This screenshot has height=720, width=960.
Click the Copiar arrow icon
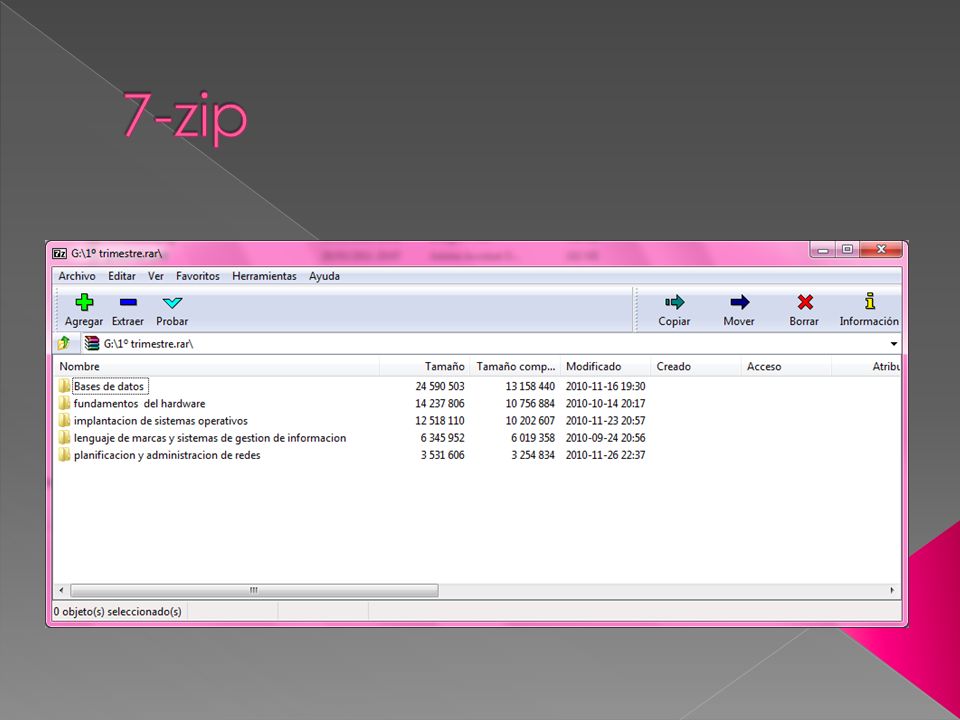[674, 302]
